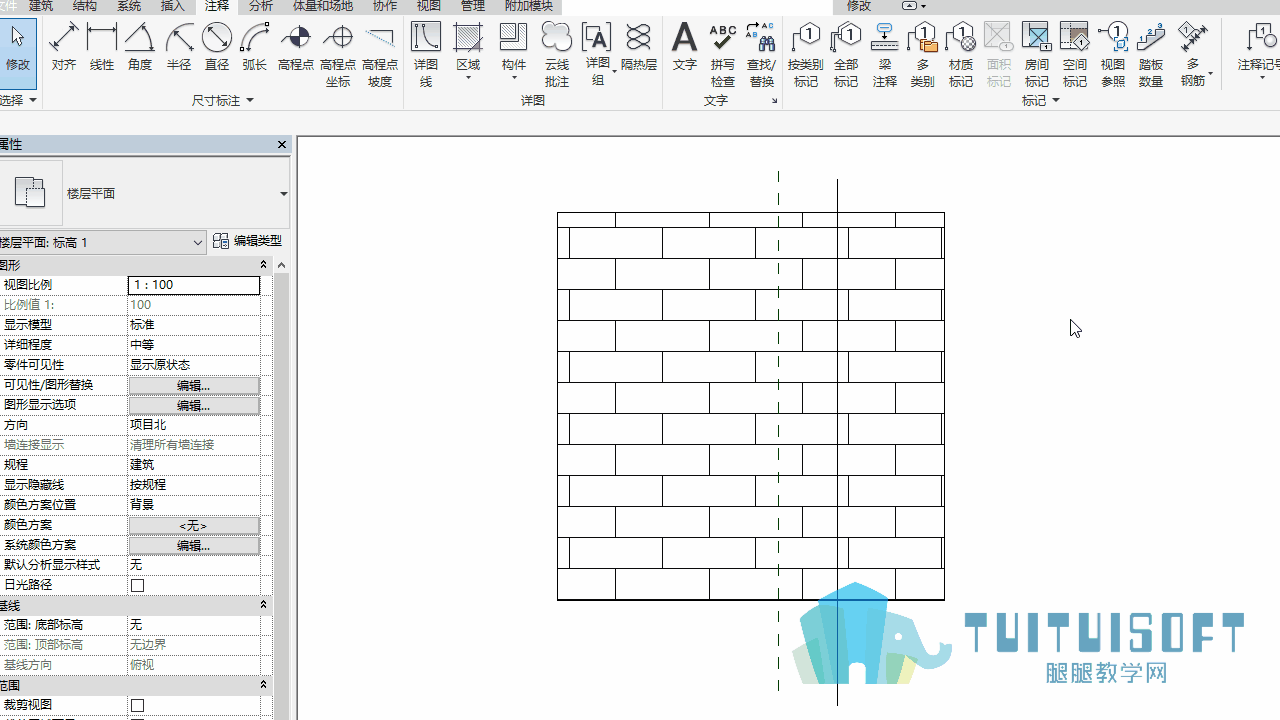Select the 直径 diameter dimension tool
1280x720 pixels.
(x=217, y=48)
